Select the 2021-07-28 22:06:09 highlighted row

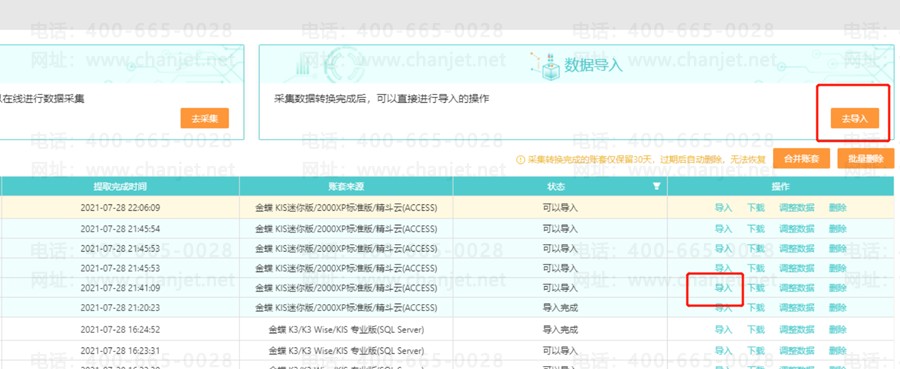[447, 208]
